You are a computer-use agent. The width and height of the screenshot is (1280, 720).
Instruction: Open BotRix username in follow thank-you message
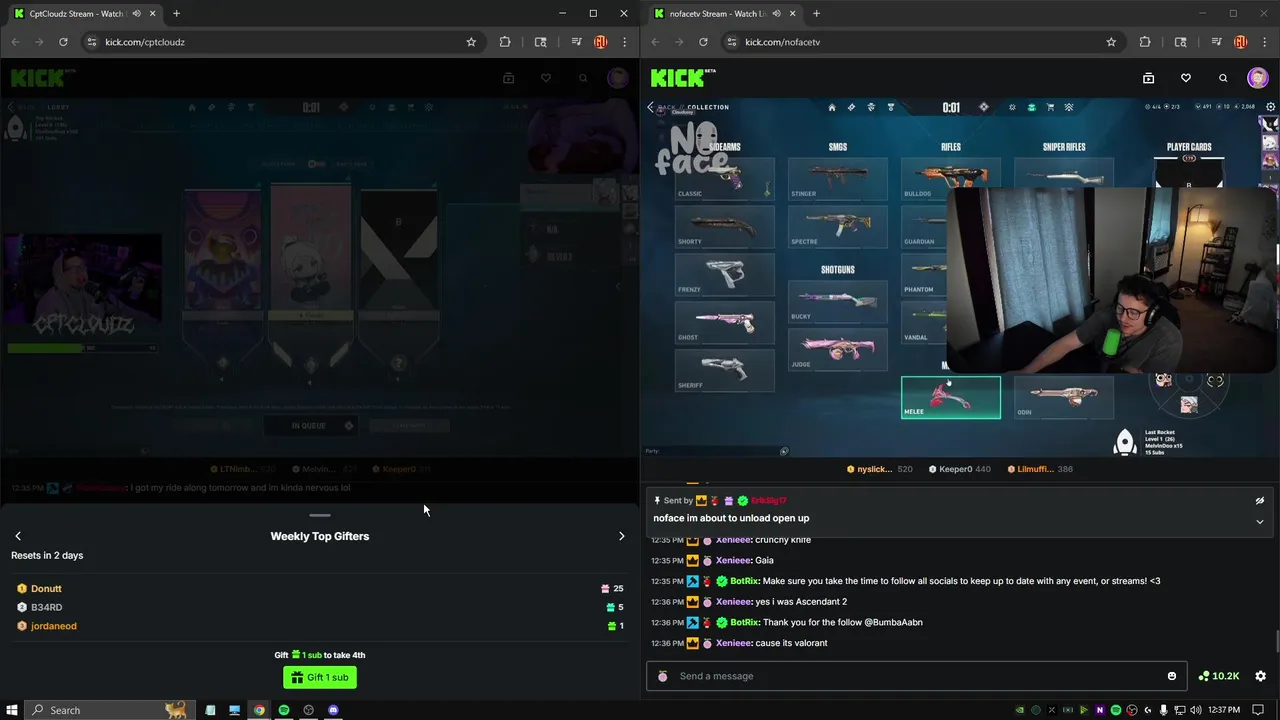744,622
